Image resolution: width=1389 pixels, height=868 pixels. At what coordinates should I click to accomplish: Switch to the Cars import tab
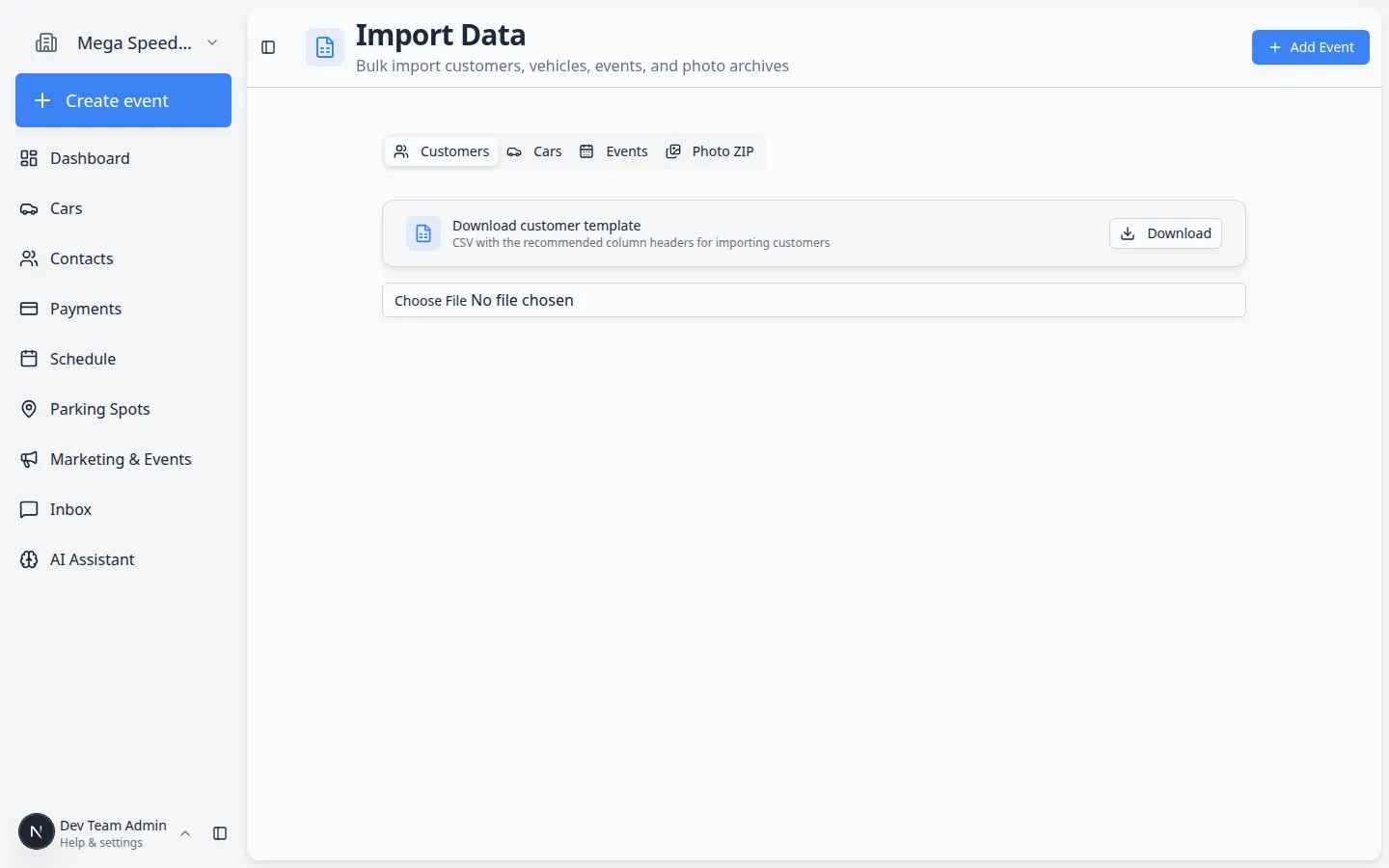click(534, 151)
